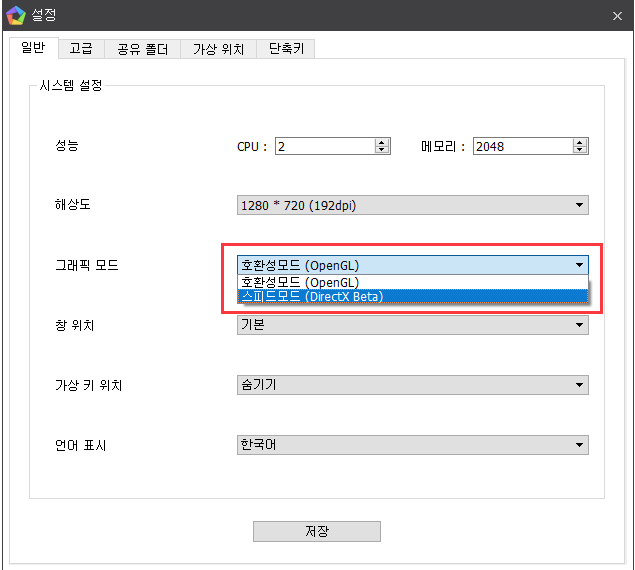Switch to the 일반 tab
635x570 pixels.
[33, 48]
